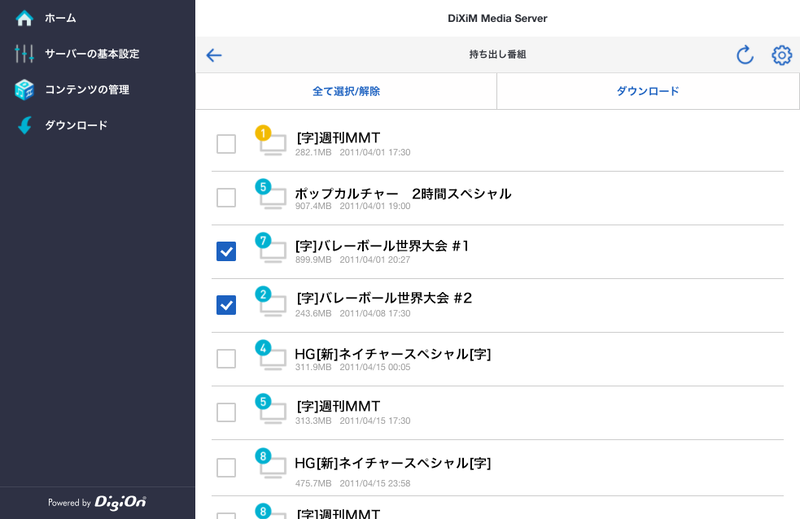Click the content management cube icon
This screenshot has width=800, height=519.
pos(24,89)
